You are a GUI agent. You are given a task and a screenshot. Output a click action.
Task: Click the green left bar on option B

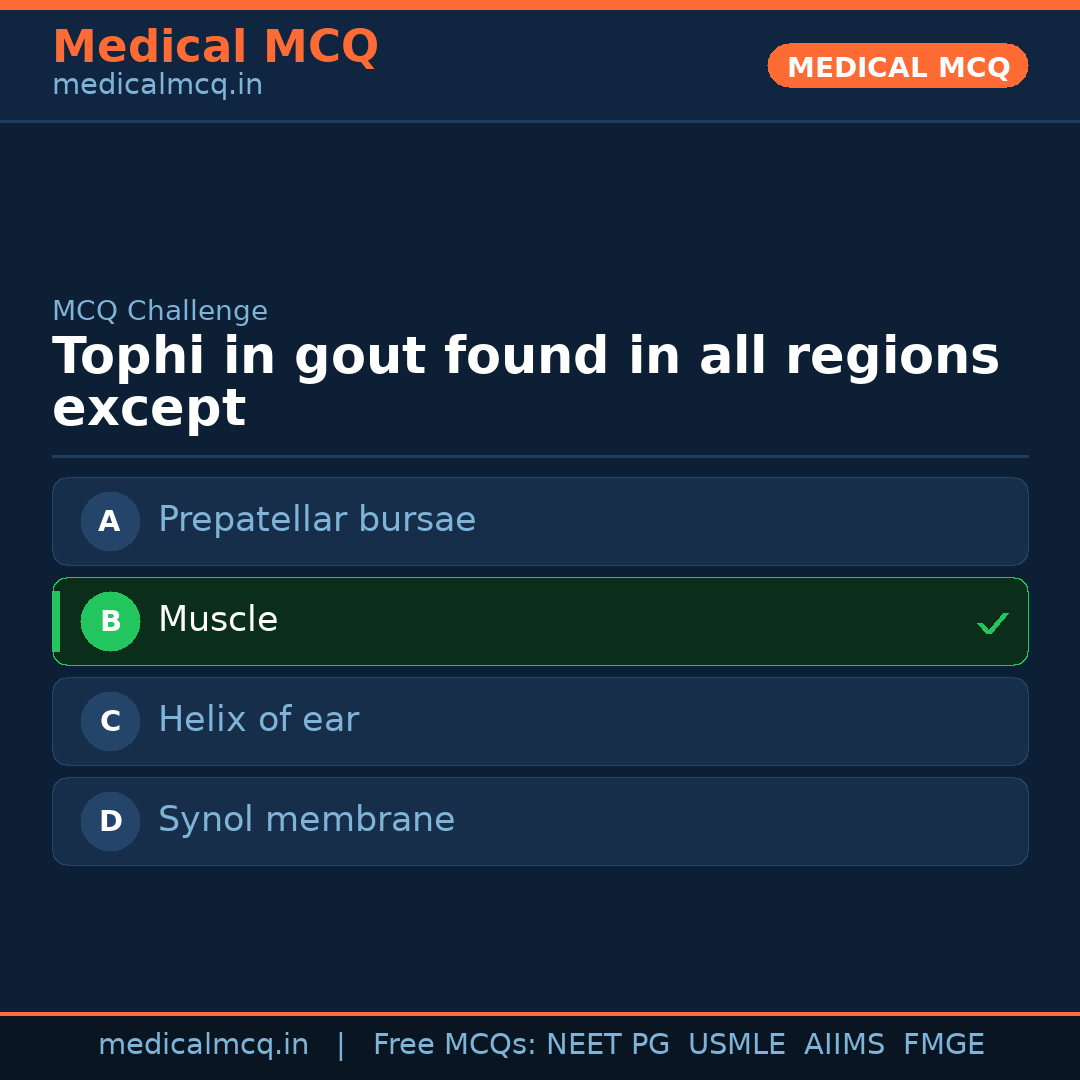56,621
